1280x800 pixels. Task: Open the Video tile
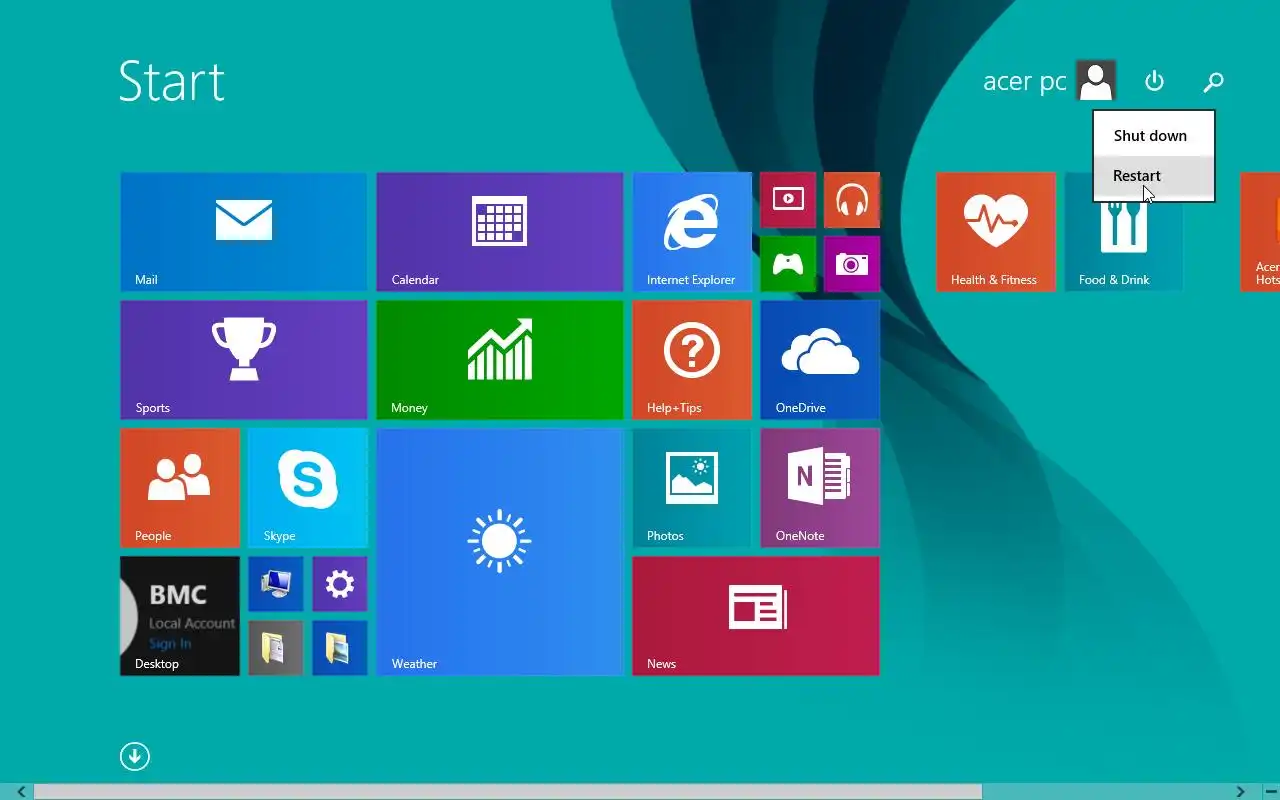788,200
